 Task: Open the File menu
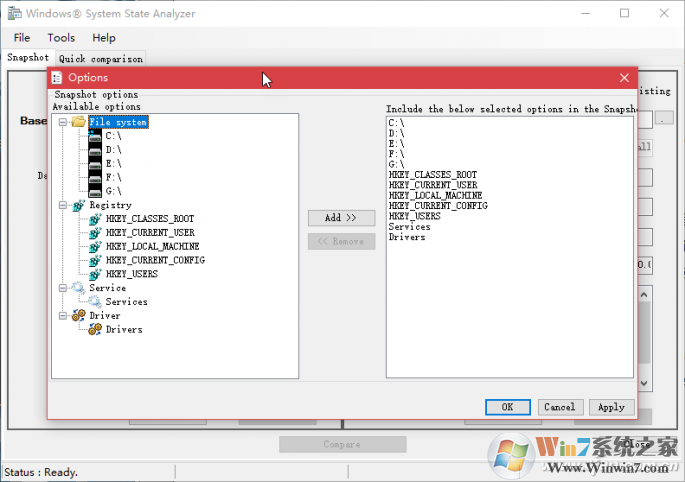click(x=22, y=38)
